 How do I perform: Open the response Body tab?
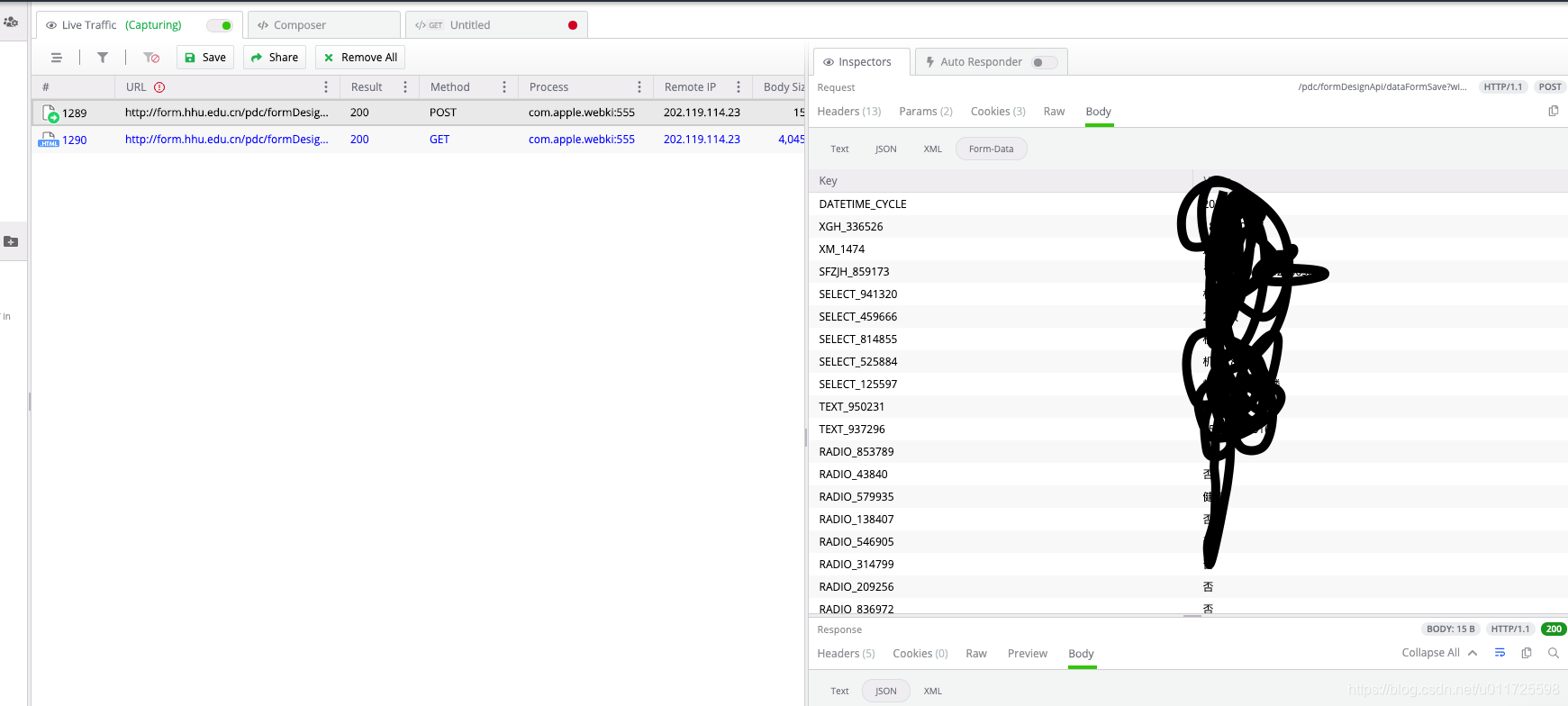tap(1081, 654)
